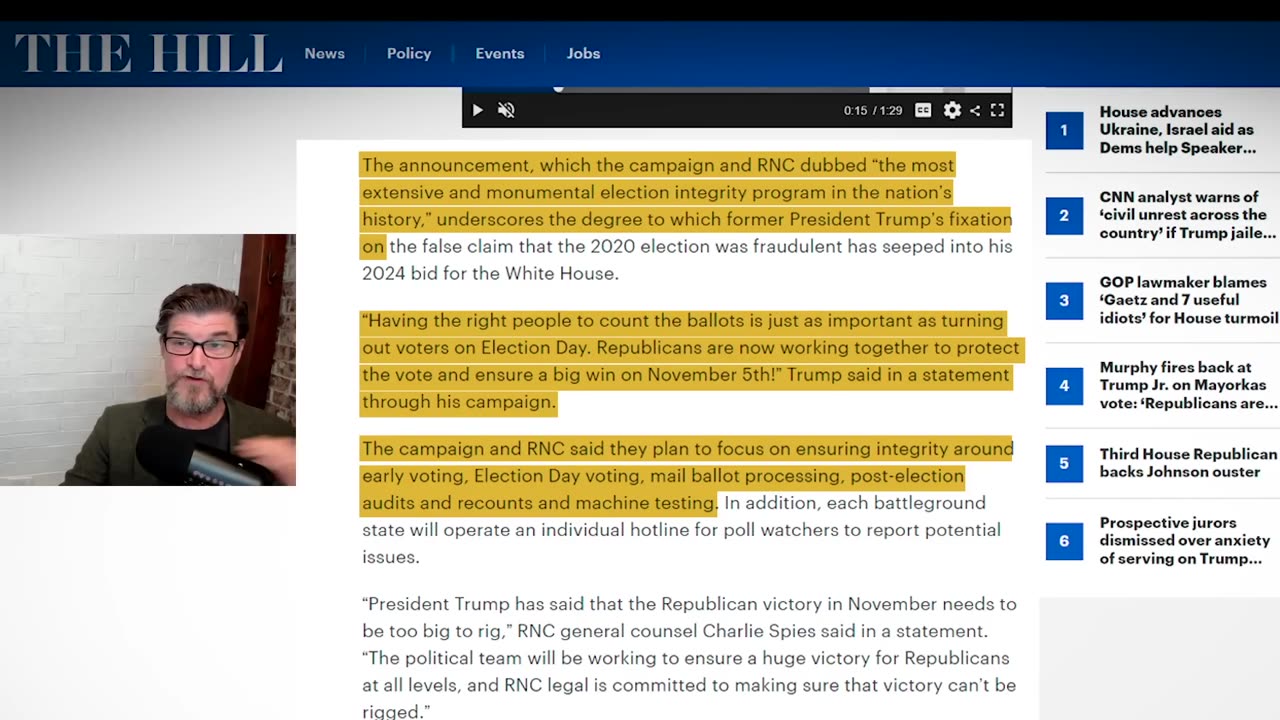Open story 'Prospective jurors dismissed over anxiety'
The width and height of the screenshot is (1280, 720).
point(1184,540)
